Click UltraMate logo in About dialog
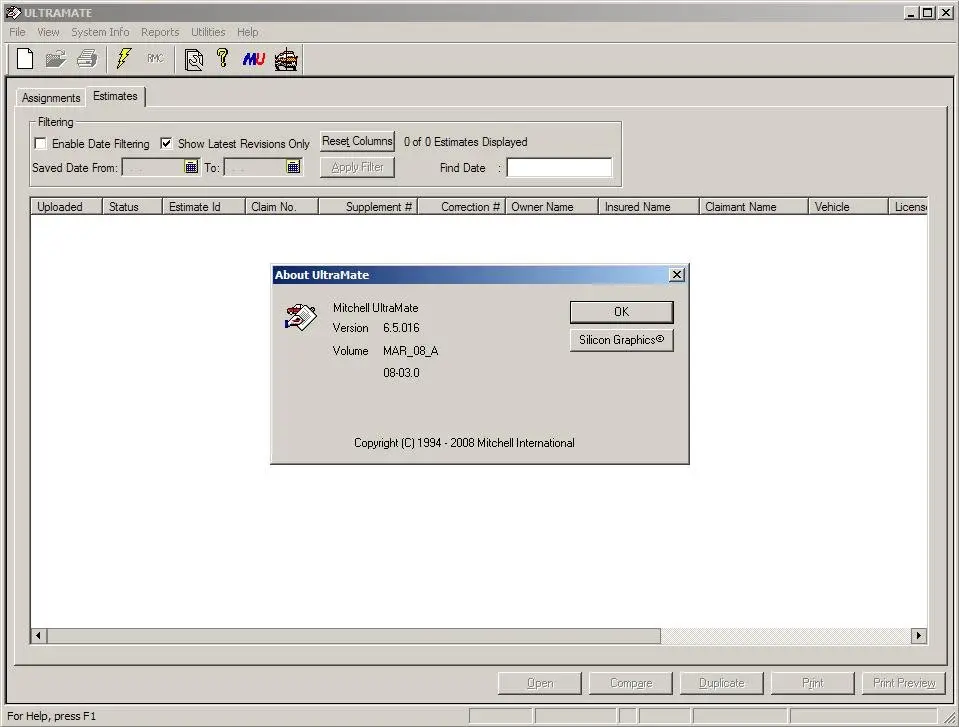Image resolution: width=959 pixels, height=727 pixels. coord(300,317)
